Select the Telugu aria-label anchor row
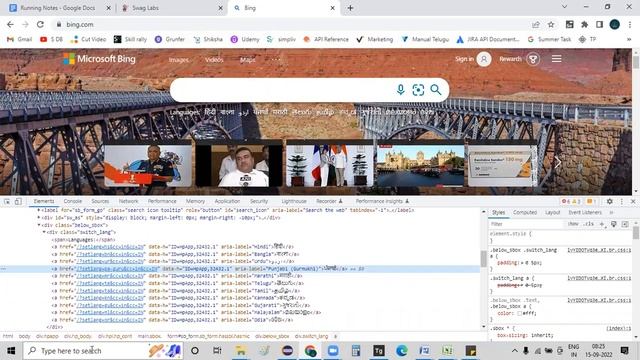640x360 pixels. tap(178, 283)
